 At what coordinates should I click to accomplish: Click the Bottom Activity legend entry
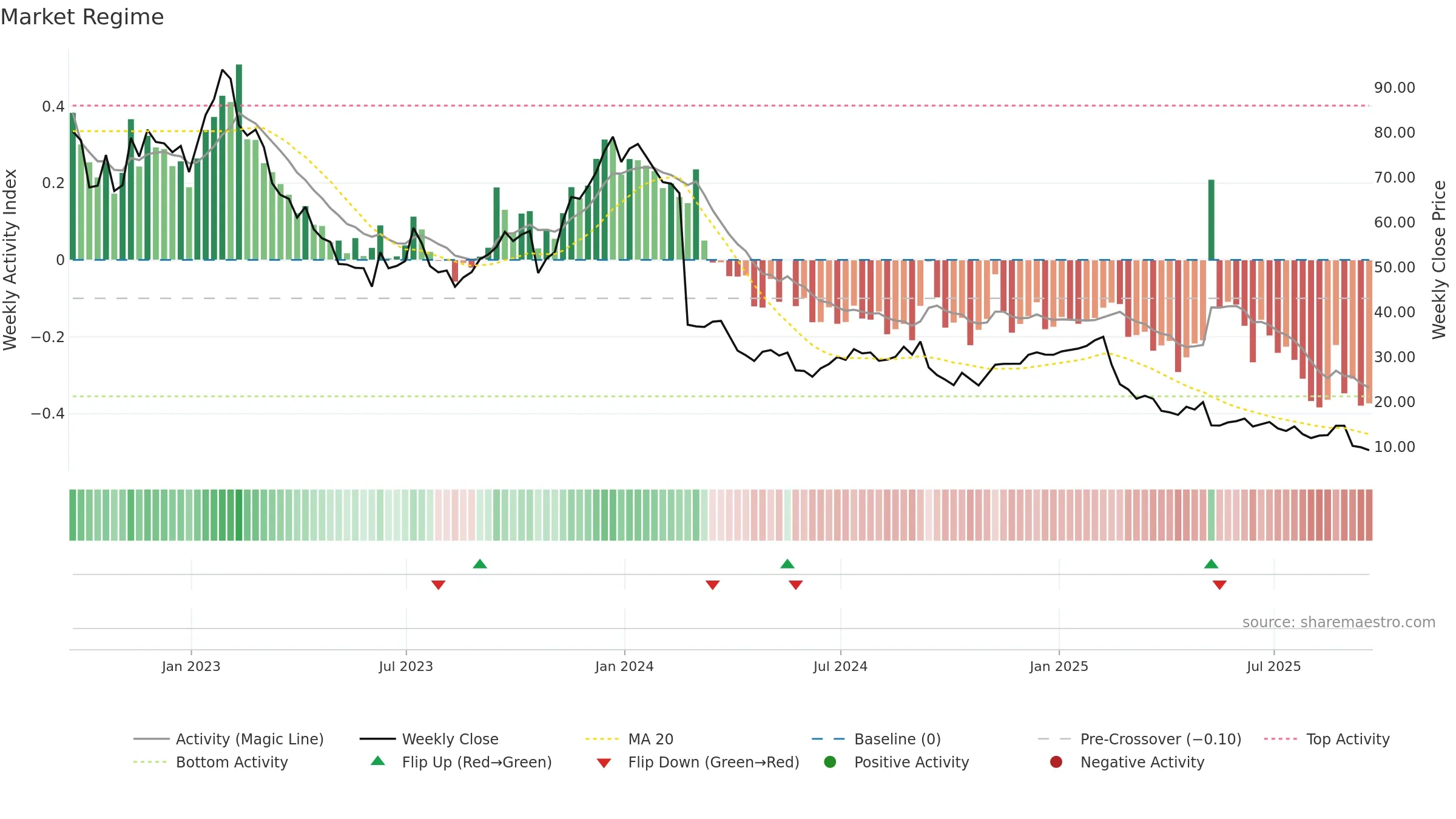[211, 762]
